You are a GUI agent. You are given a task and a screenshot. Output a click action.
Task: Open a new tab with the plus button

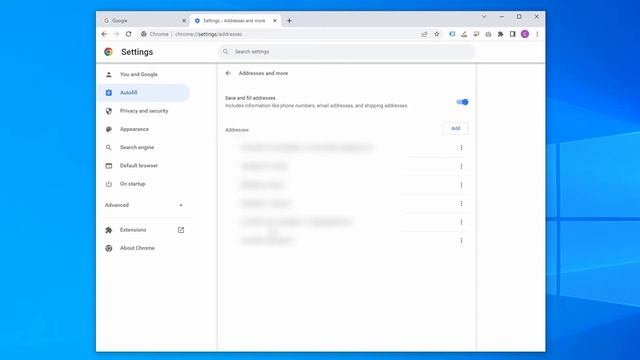coord(289,21)
